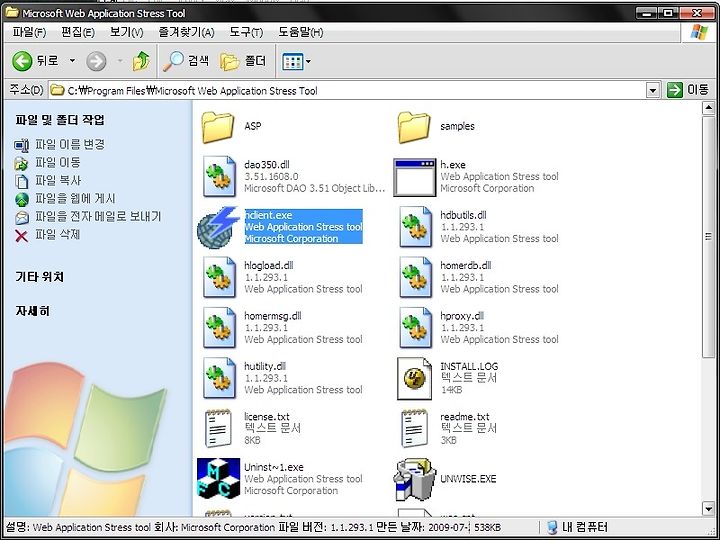Open the ASP folder icon
The image size is (720, 540).
click(x=218, y=127)
